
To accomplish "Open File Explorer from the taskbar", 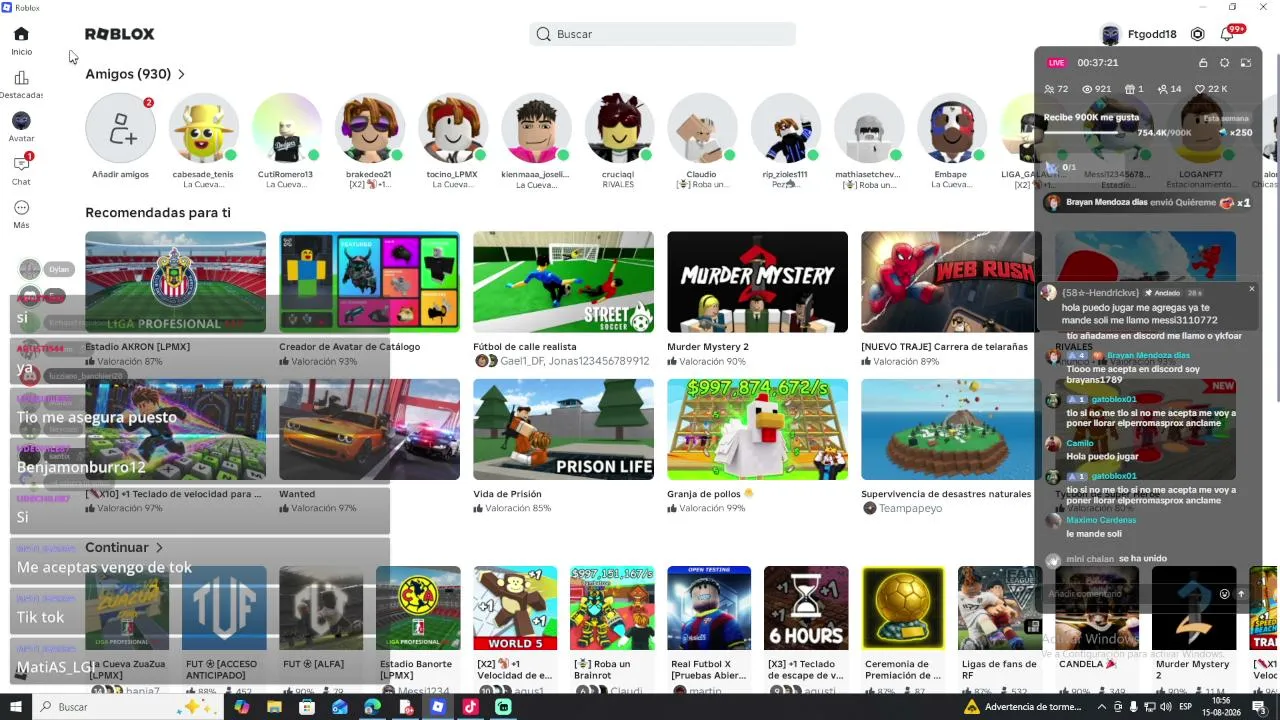I will (274, 707).
